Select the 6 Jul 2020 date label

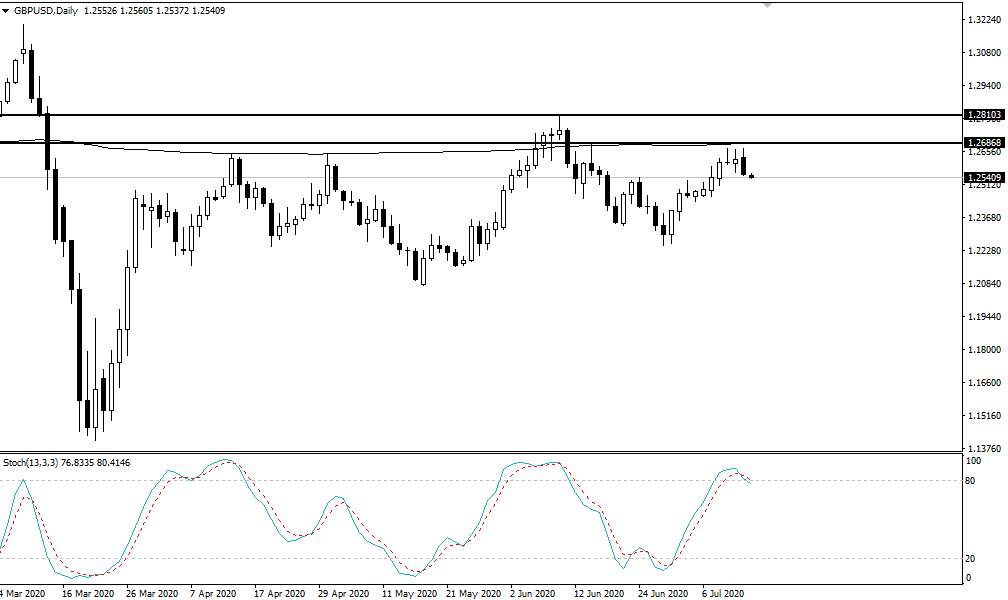723,593
